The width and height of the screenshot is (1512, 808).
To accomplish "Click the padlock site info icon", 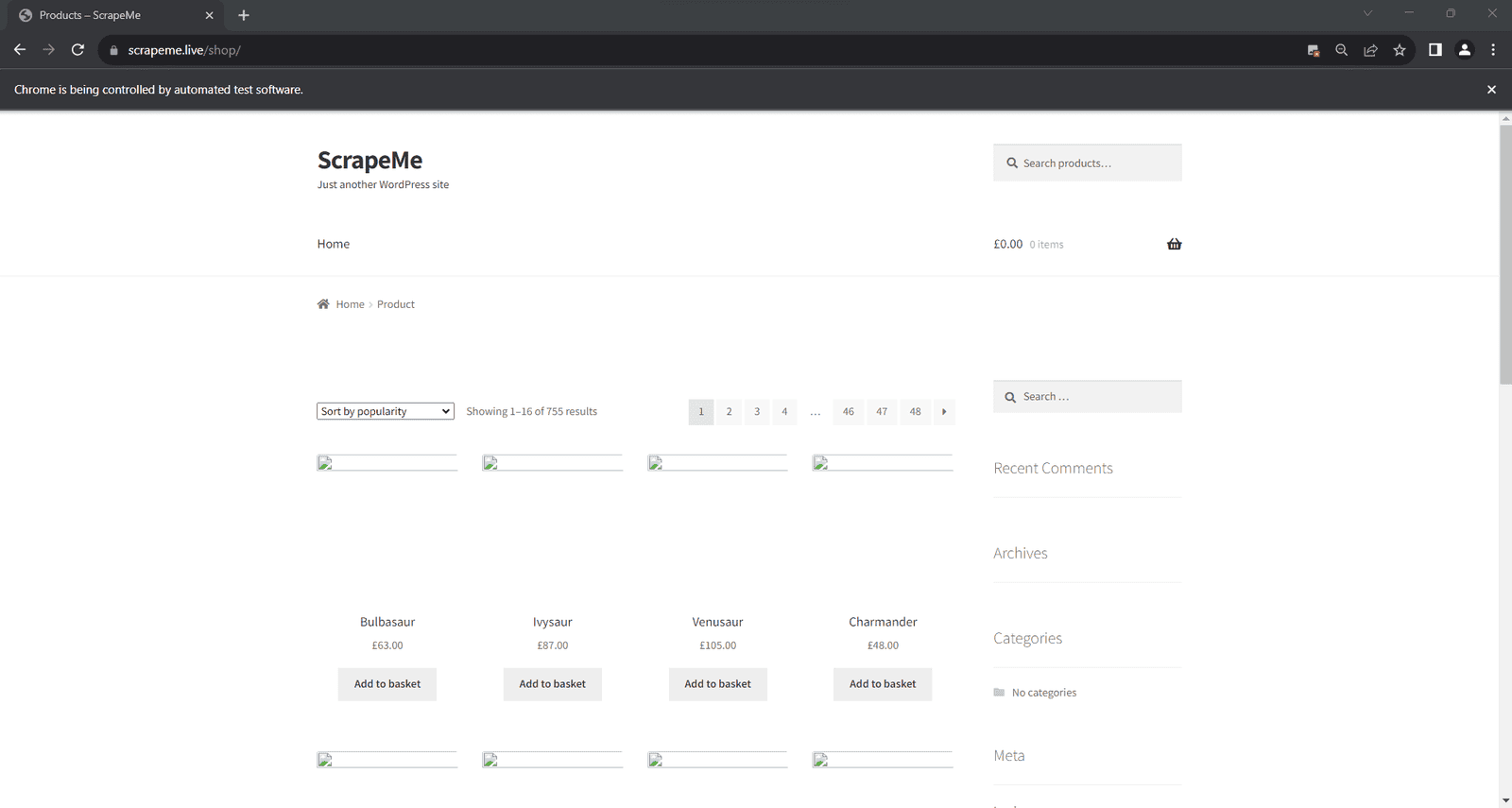I will point(113,50).
